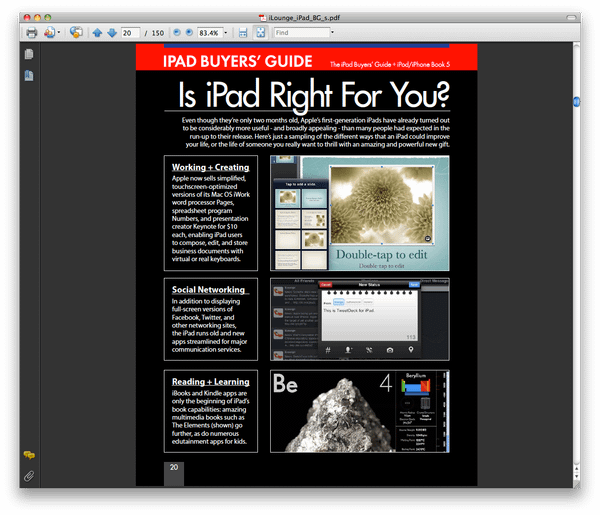Image resolution: width=600 pixels, height=515 pixels.
Task: Click the "IPAD BUYERS' GUIDE" banner title
Action: 238,61
